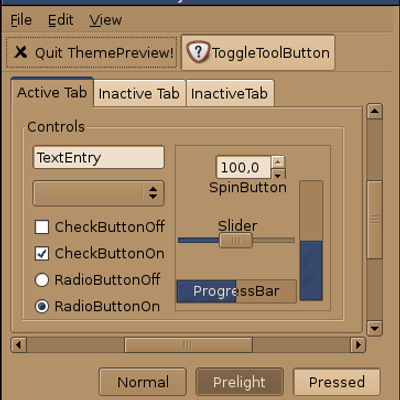This screenshot has width=400, height=400.
Task: Decrease the SpinButton value with down arrow
Action: click(x=278, y=174)
